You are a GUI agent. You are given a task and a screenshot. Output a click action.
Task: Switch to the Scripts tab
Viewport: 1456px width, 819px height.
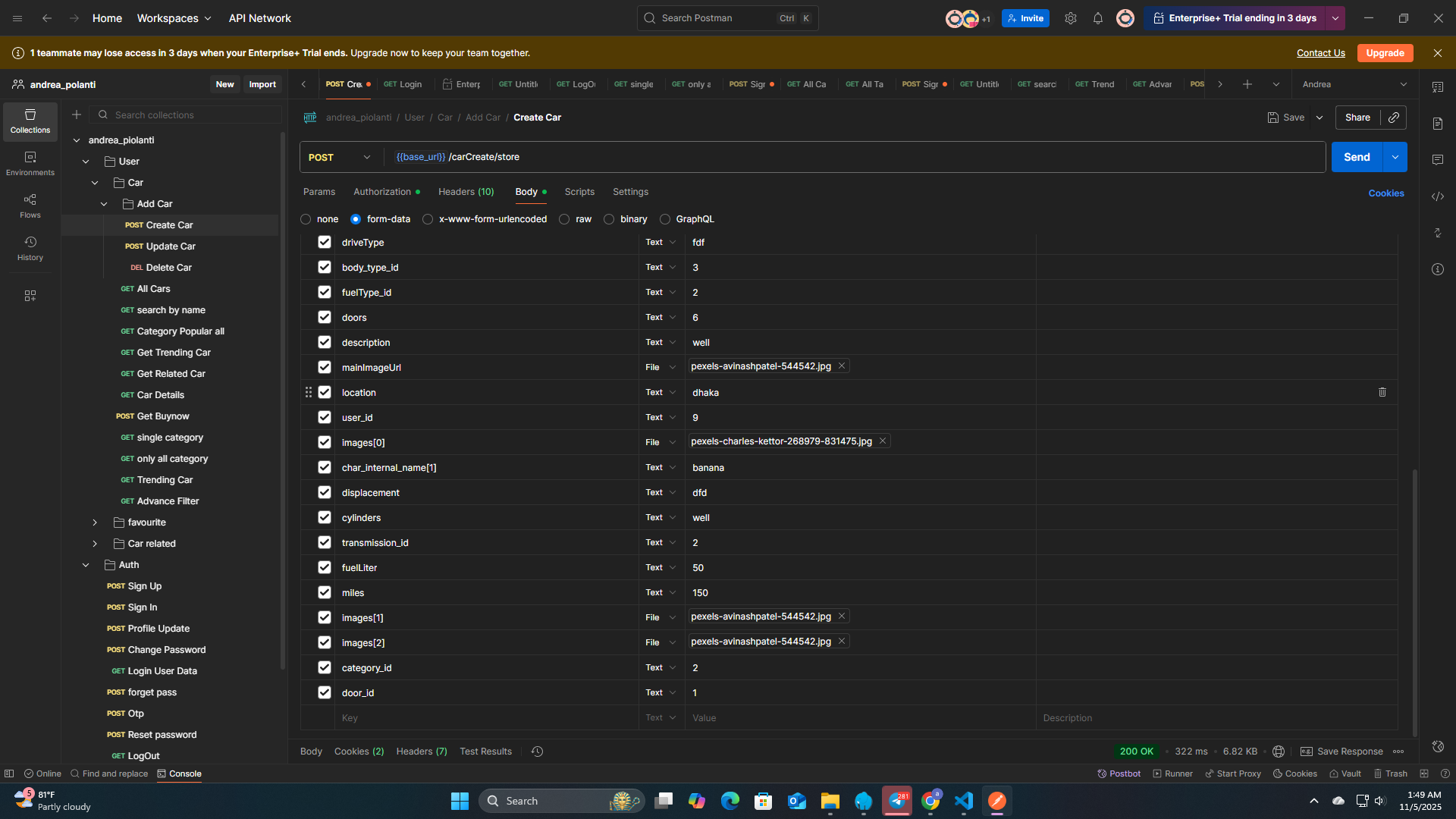(x=579, y=192)
